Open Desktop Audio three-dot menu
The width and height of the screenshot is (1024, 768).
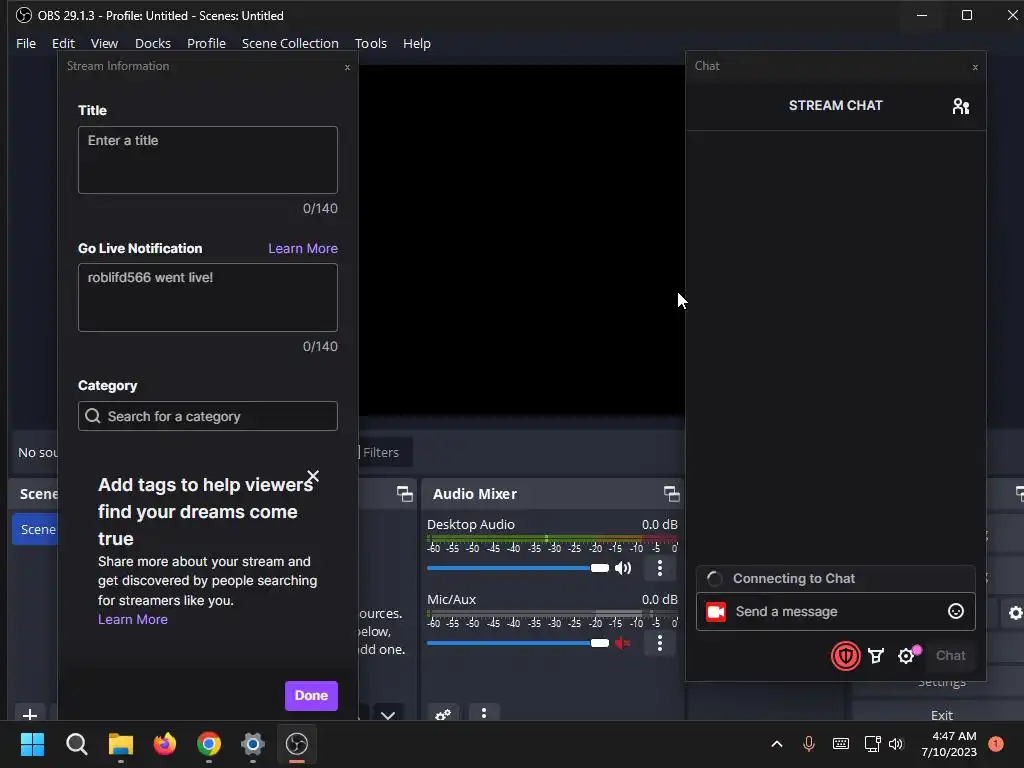(x=660, y=568)
